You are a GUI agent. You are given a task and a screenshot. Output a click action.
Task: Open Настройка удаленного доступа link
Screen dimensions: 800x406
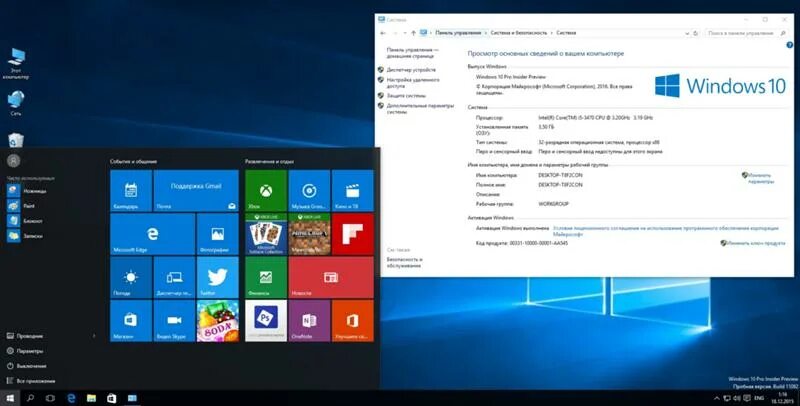(413, 83)
